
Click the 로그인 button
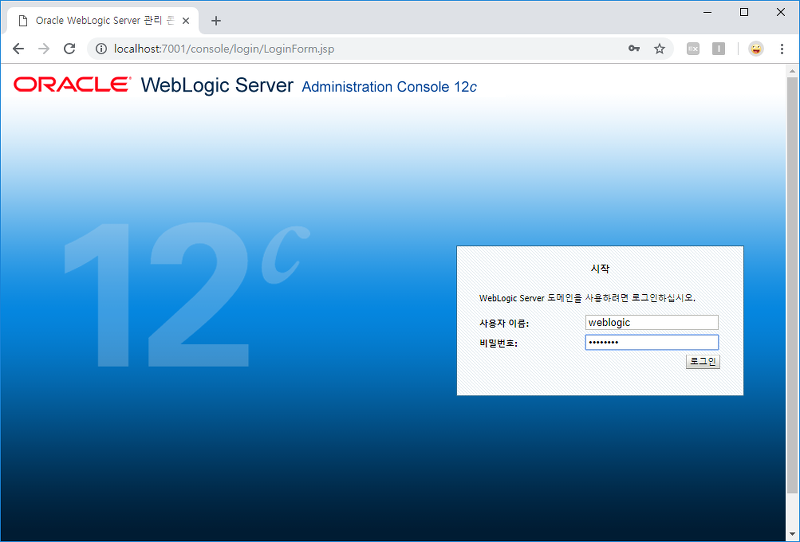click(703, 361)
